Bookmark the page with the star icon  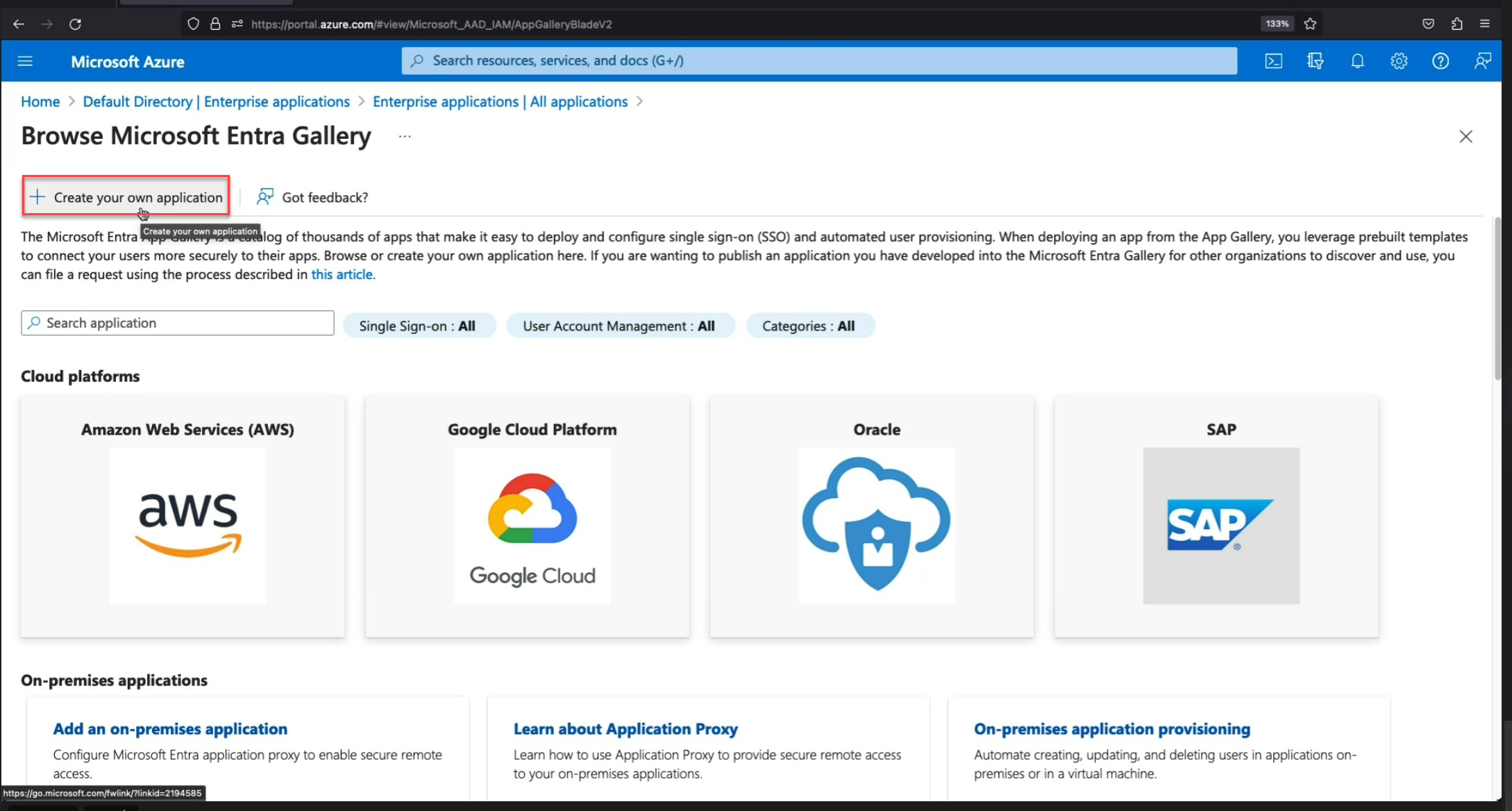pyautogui.click(x=1311, y=23)
